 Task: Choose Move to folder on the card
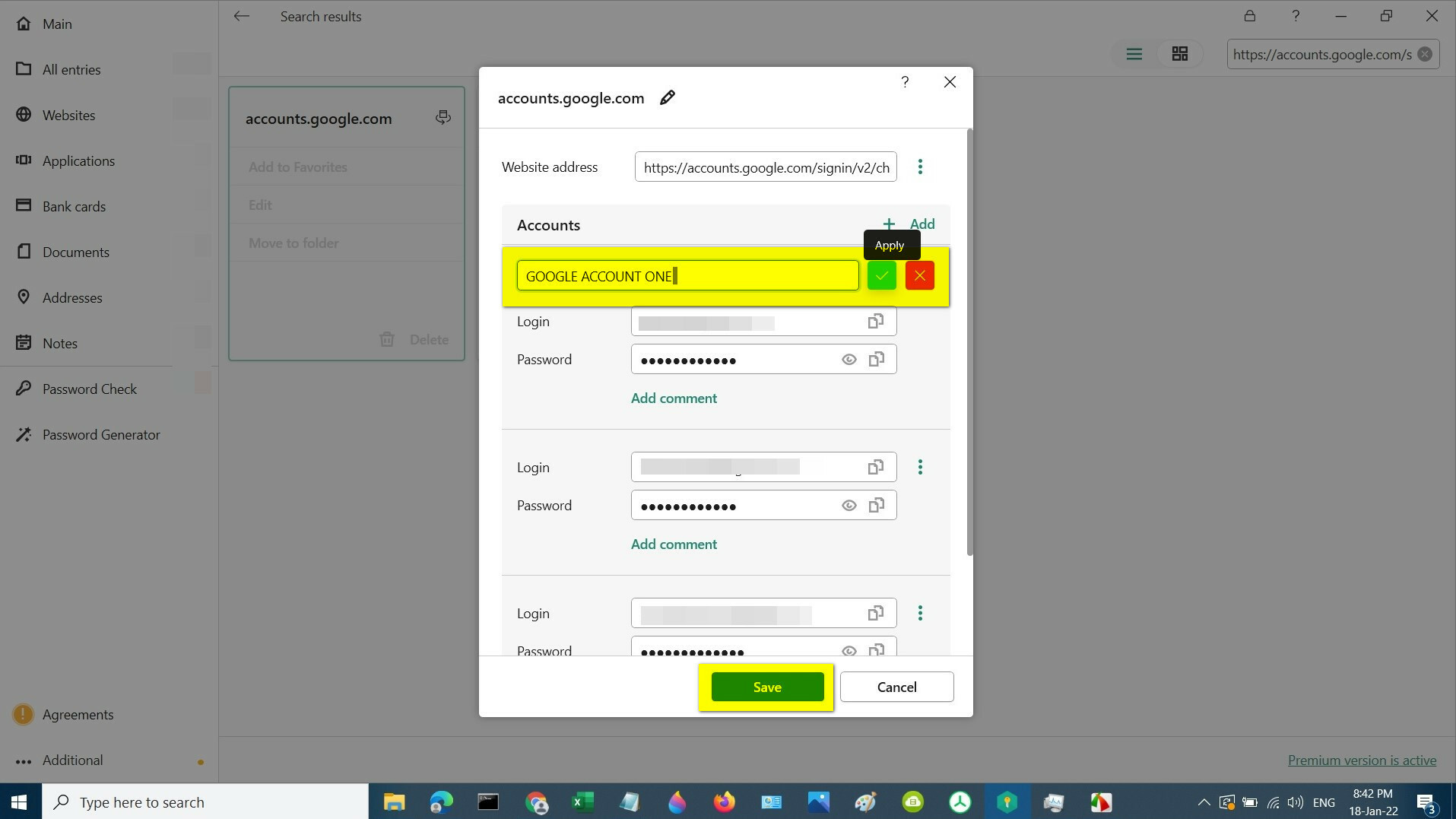(293, 243)
